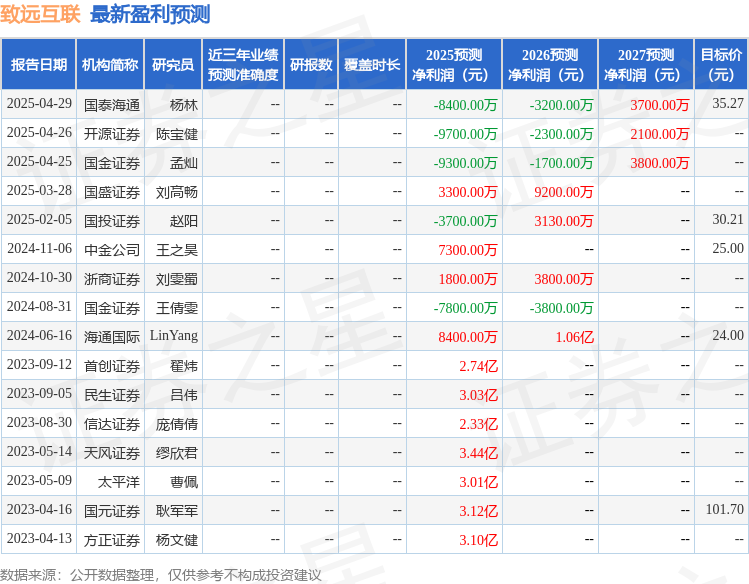Select institution 民生证券
The height and width of the screenshot is (584, 749).
[x=112, y=395]
